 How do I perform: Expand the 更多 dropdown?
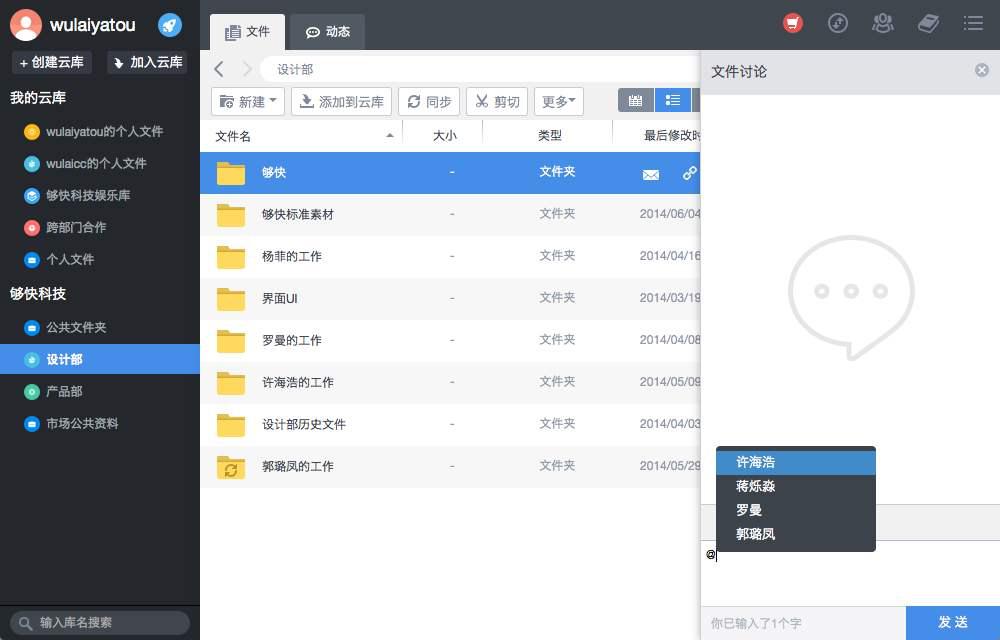[559, 101]
